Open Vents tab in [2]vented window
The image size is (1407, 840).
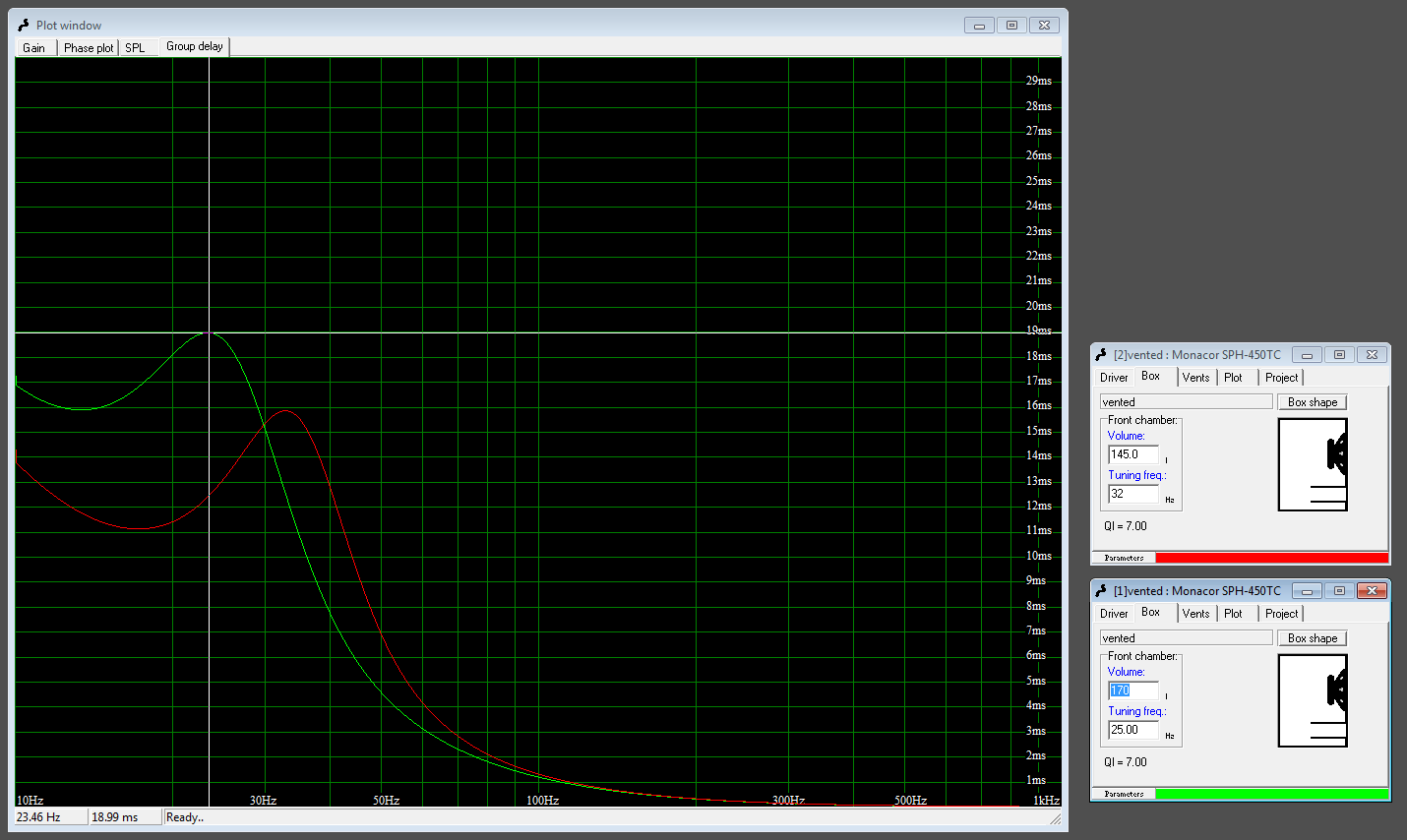click(x=1196, y=377)
